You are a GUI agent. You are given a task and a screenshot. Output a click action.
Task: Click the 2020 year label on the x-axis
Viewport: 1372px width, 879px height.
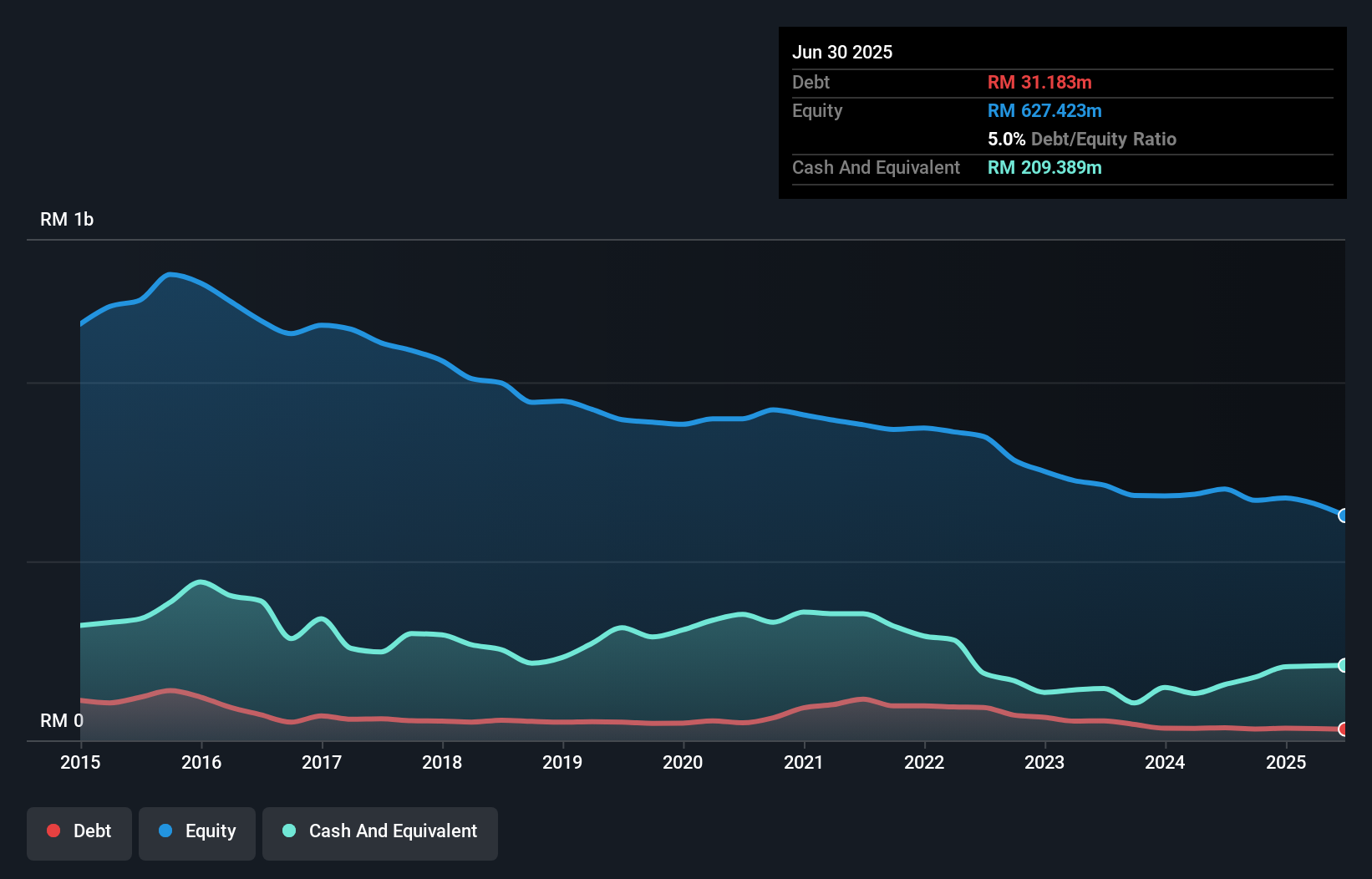point(683,762)
